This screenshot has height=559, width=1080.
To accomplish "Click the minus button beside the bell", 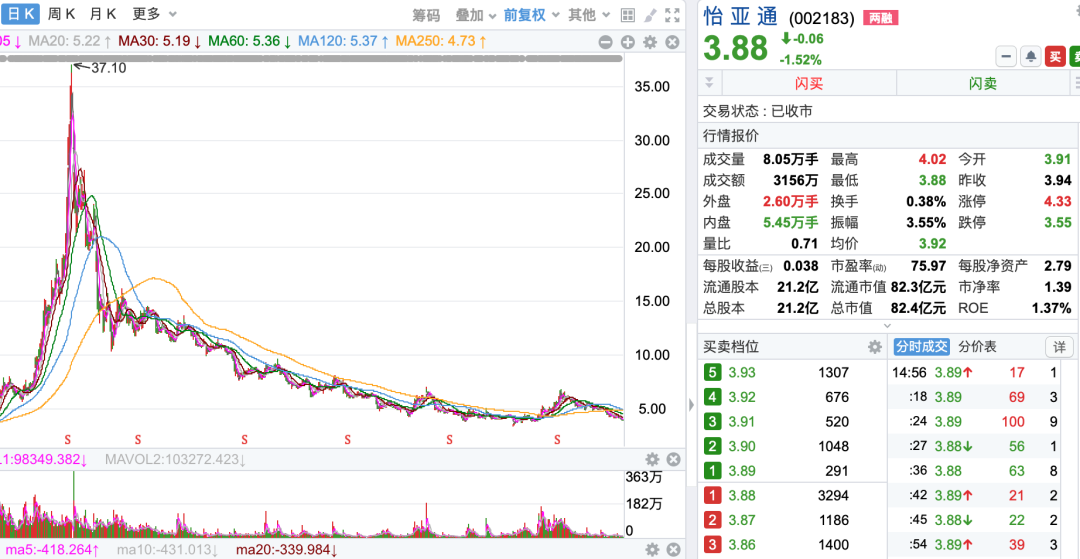I will (1006, 56).
